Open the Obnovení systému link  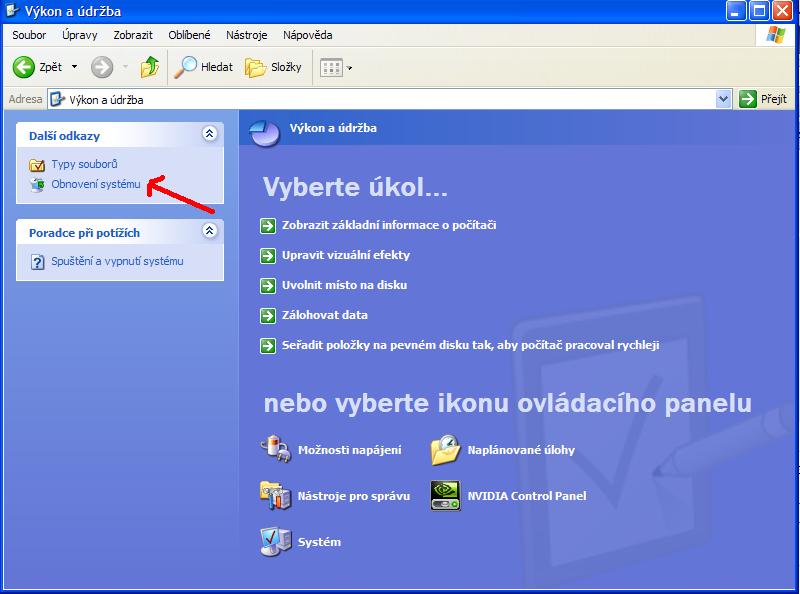click(95, 184)
